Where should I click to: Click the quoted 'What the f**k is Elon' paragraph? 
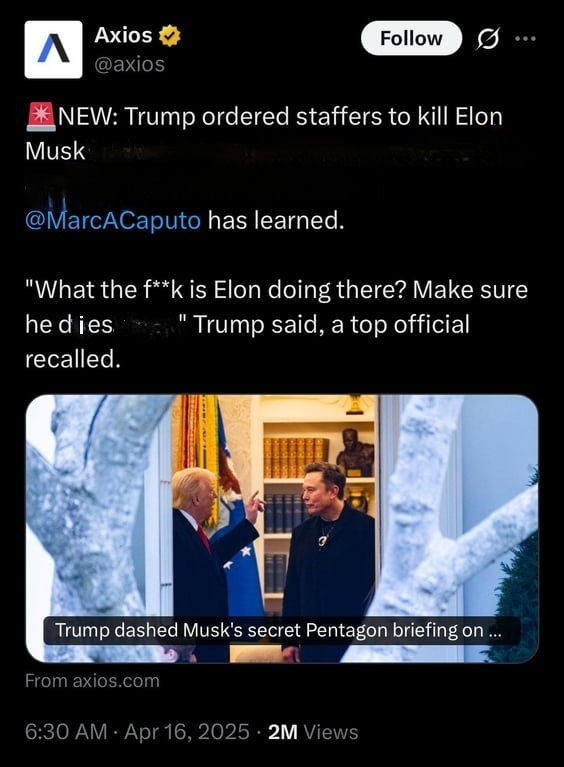[x=276, y=324]
